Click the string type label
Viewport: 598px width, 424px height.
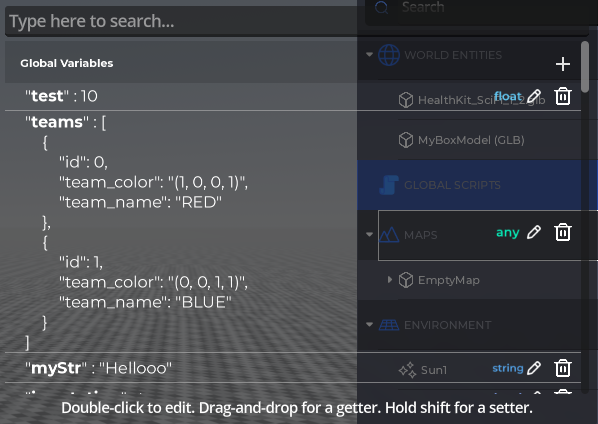tap(508, 368)
